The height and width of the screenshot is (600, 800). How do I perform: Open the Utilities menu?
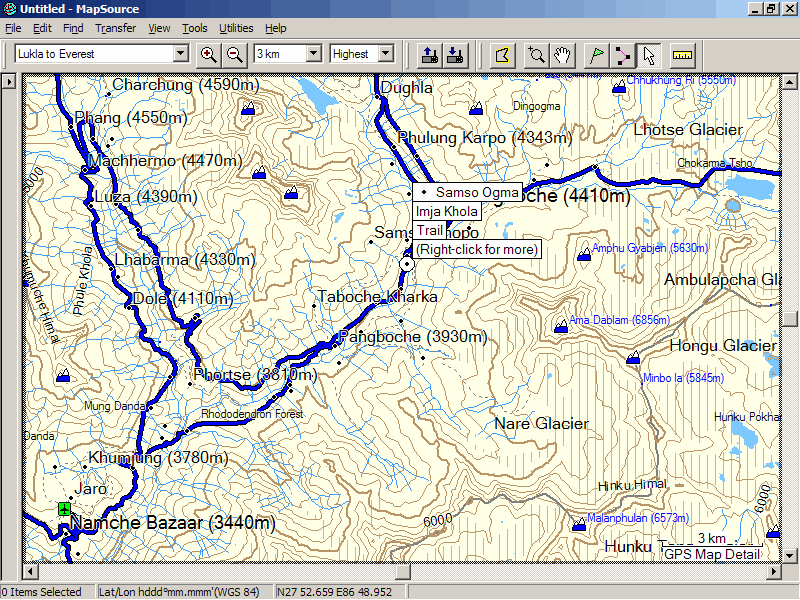[x=236, y=28]
